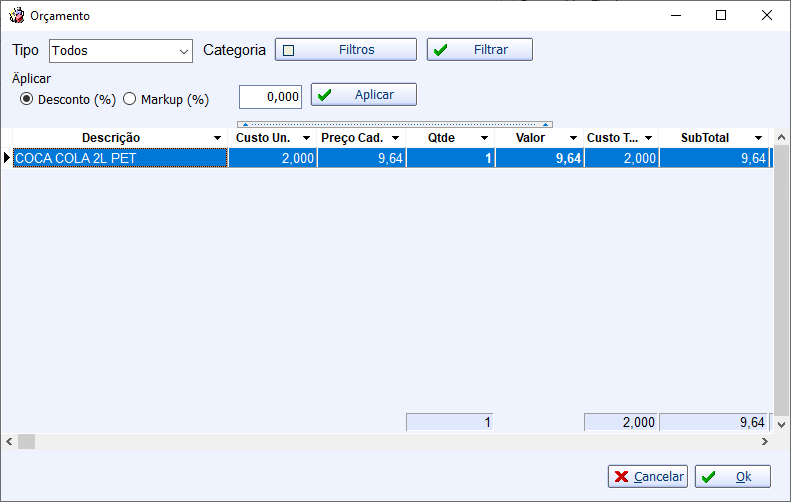Click the horizontal scrollbar left arrow

click(9, 441)
